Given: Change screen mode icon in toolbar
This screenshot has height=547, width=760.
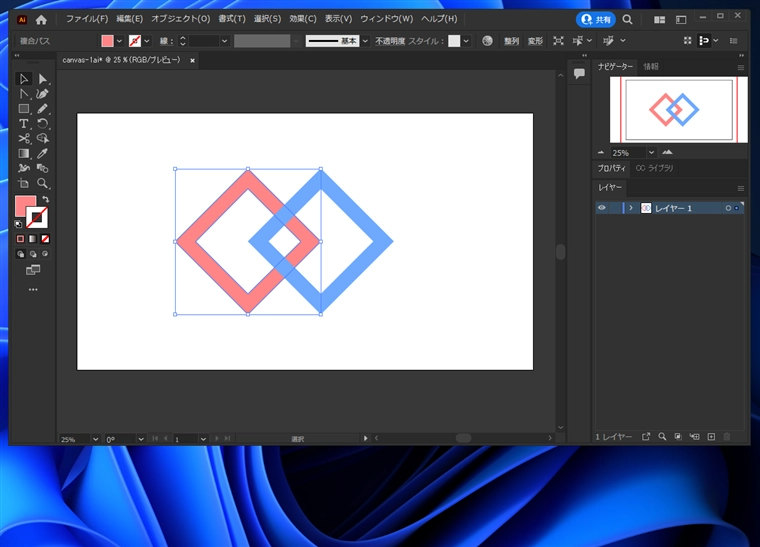Looking at the screenshot, I should click(x=33, y=270).
